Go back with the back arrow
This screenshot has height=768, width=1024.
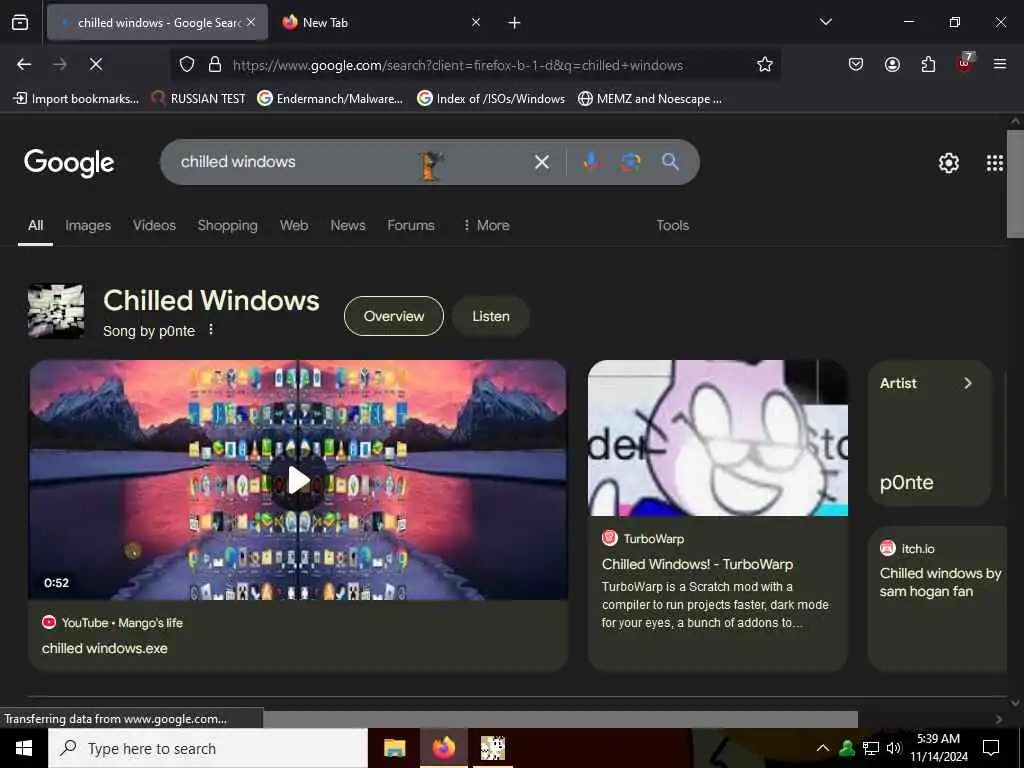(x=24, y=64)
